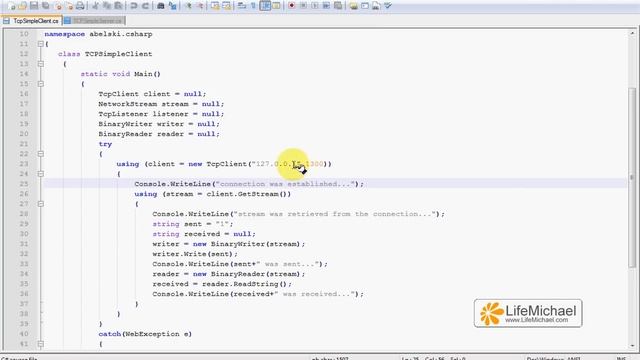Screen dimensions: 640x360
Task: Click the 'string received = null;' line
Action: tap(204, 234)
